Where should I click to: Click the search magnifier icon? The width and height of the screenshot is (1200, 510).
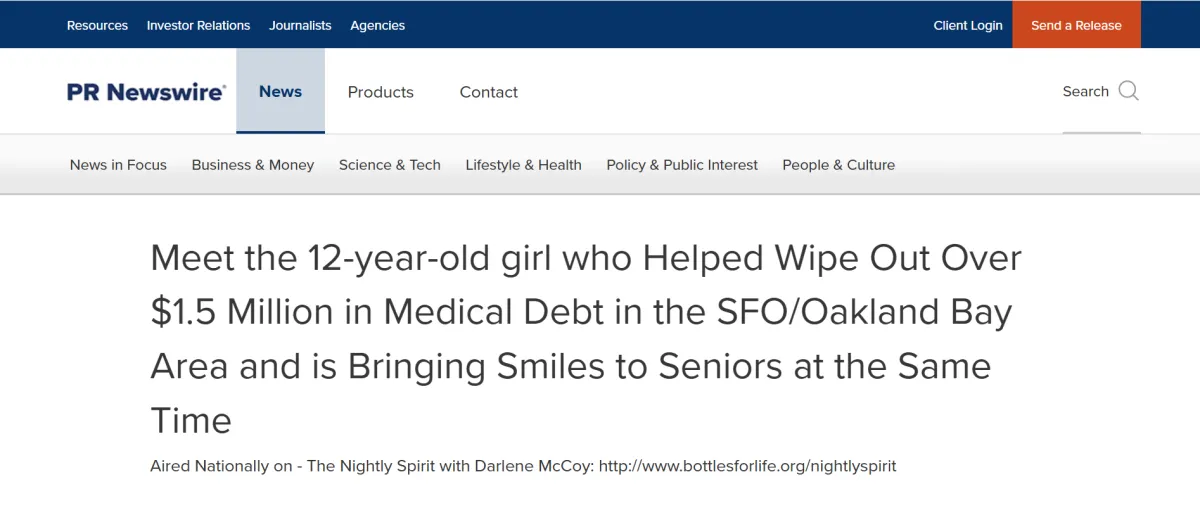coord(1128,91)
